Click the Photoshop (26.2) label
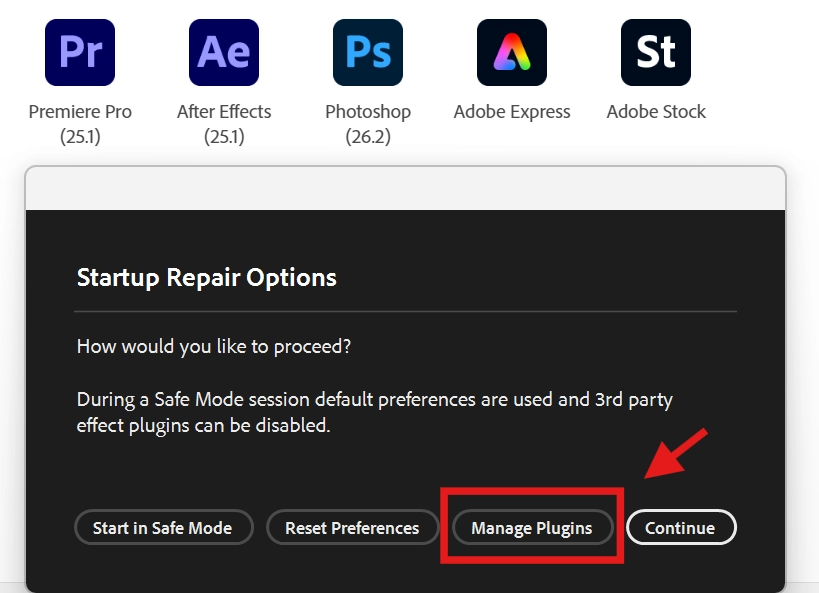This screenshot has height=593, width=819. (x=368, y=124)
